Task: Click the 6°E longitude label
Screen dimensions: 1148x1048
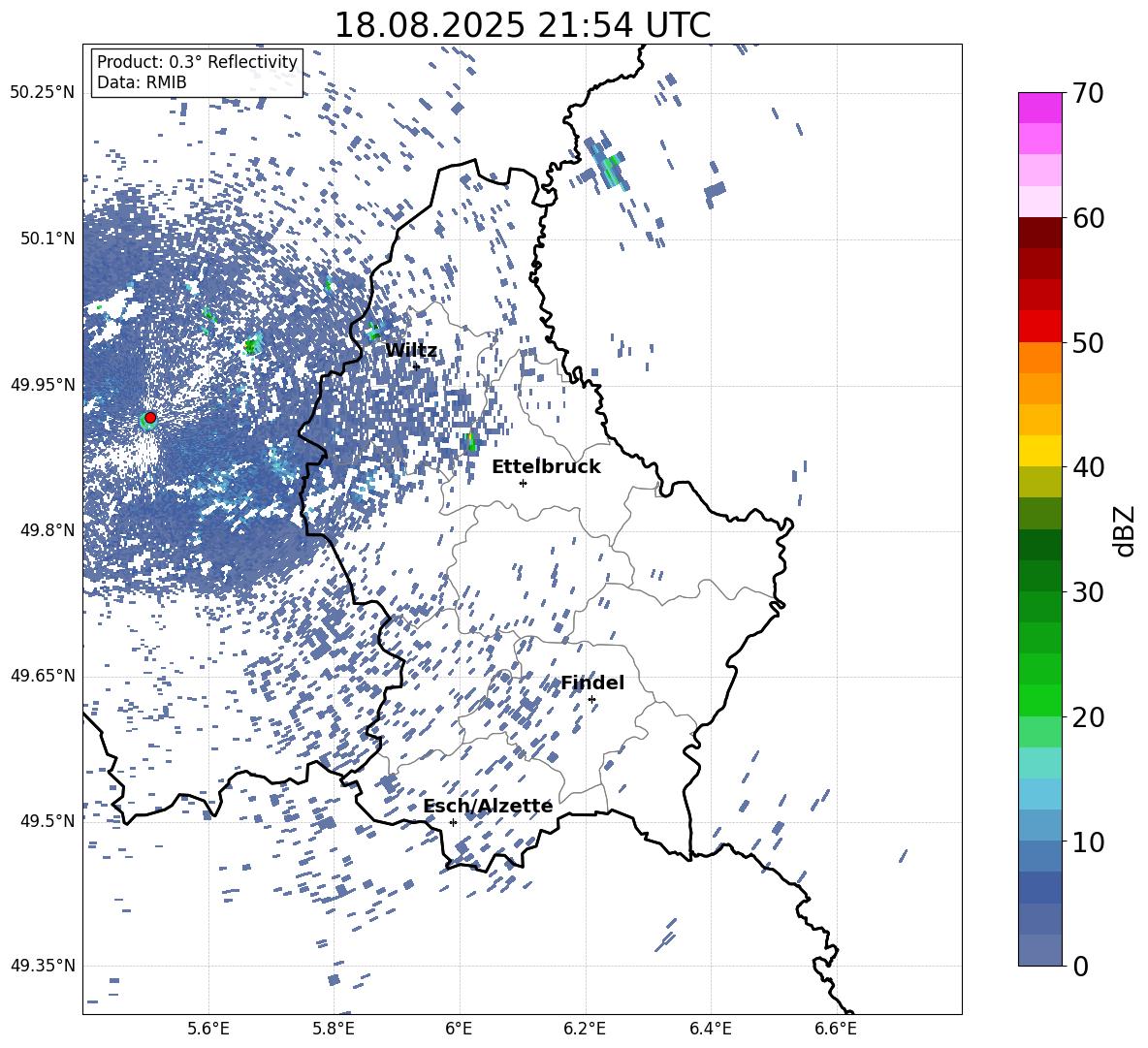Action: point(459,1029)
